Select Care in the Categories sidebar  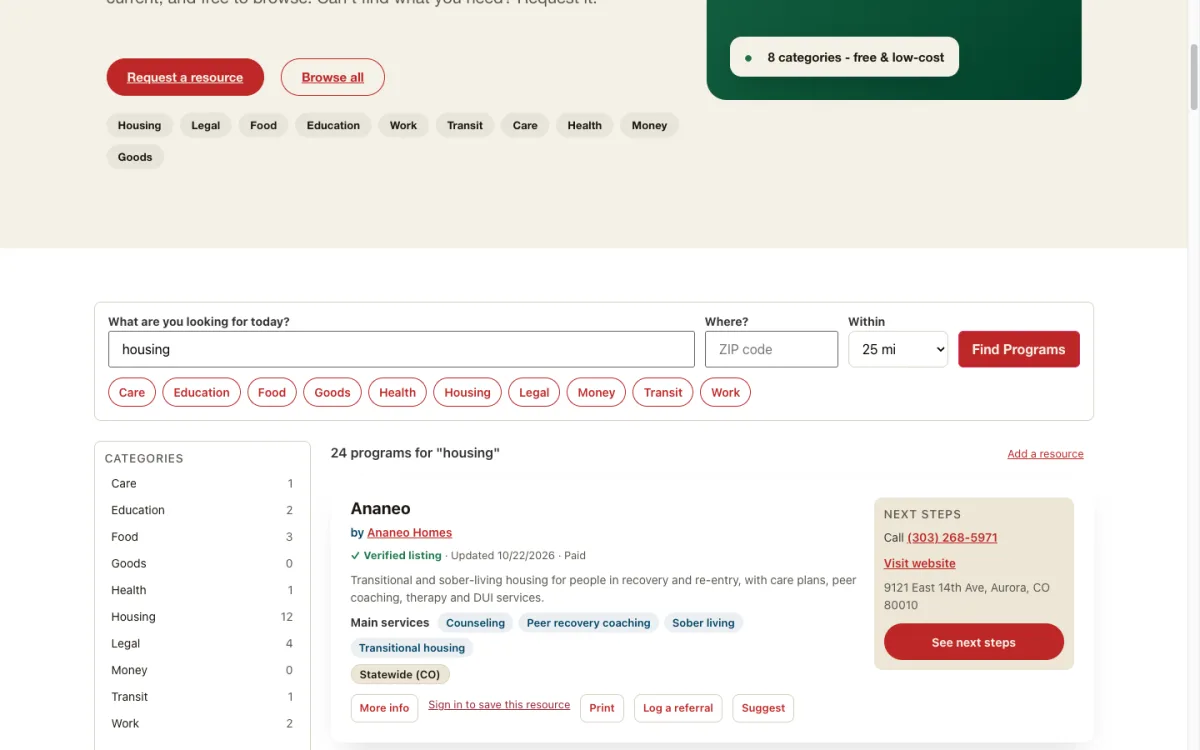[202, 483]
